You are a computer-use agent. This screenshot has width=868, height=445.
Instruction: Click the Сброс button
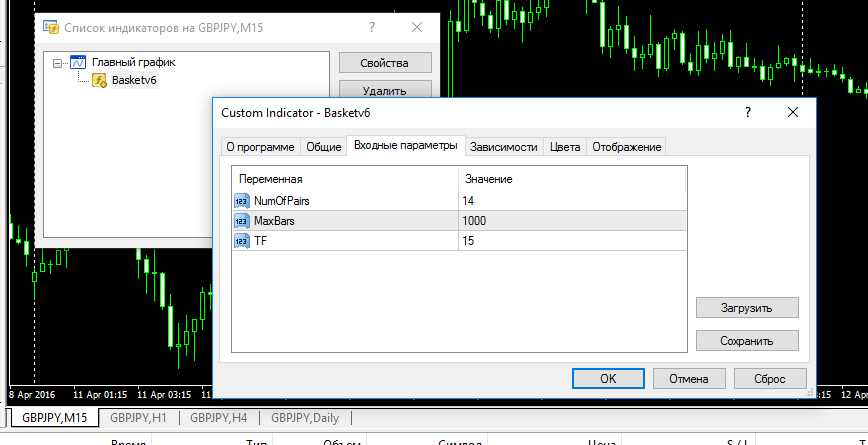[x=769, y=379]
